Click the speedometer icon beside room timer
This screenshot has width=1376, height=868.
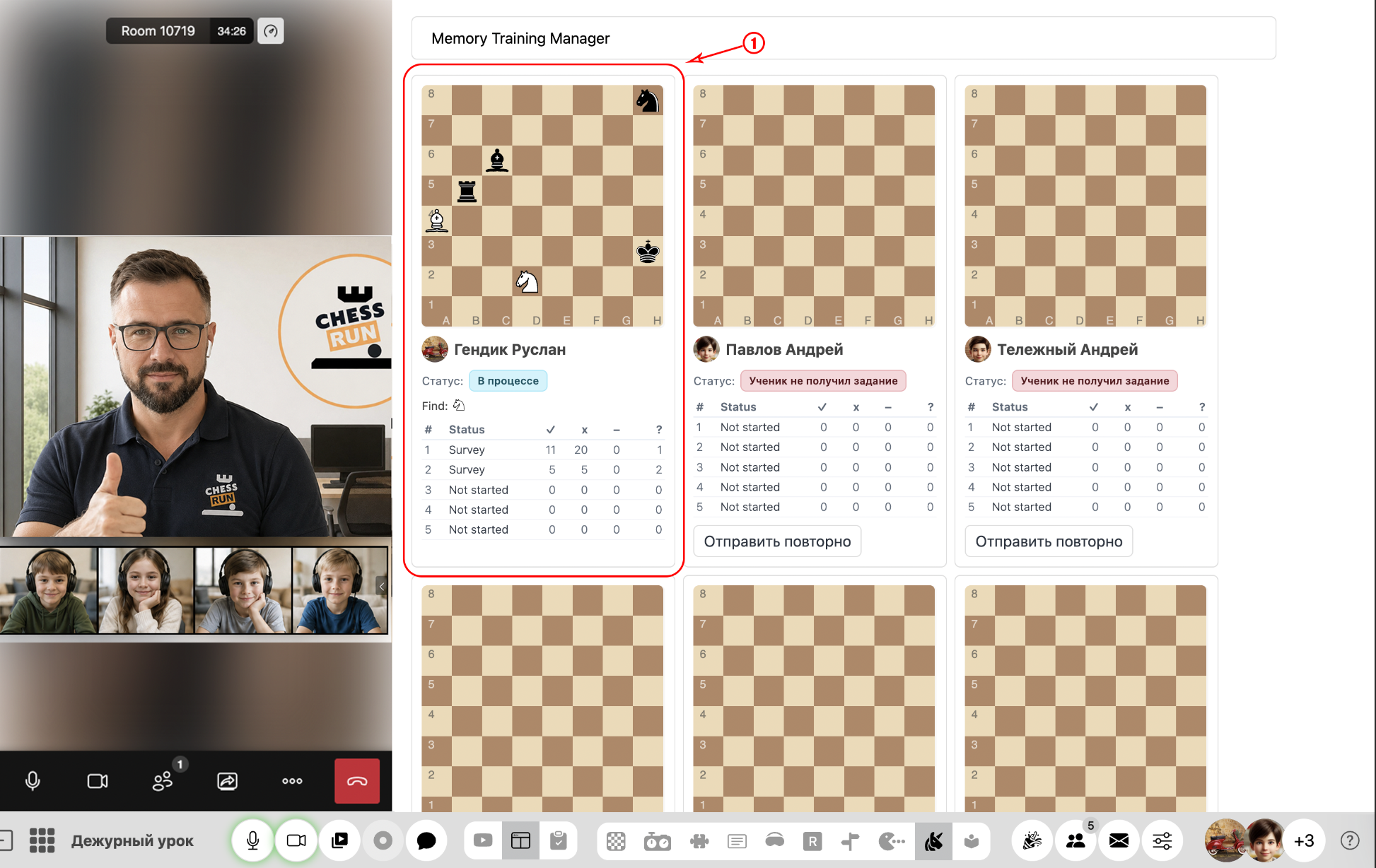click(271, 31)
